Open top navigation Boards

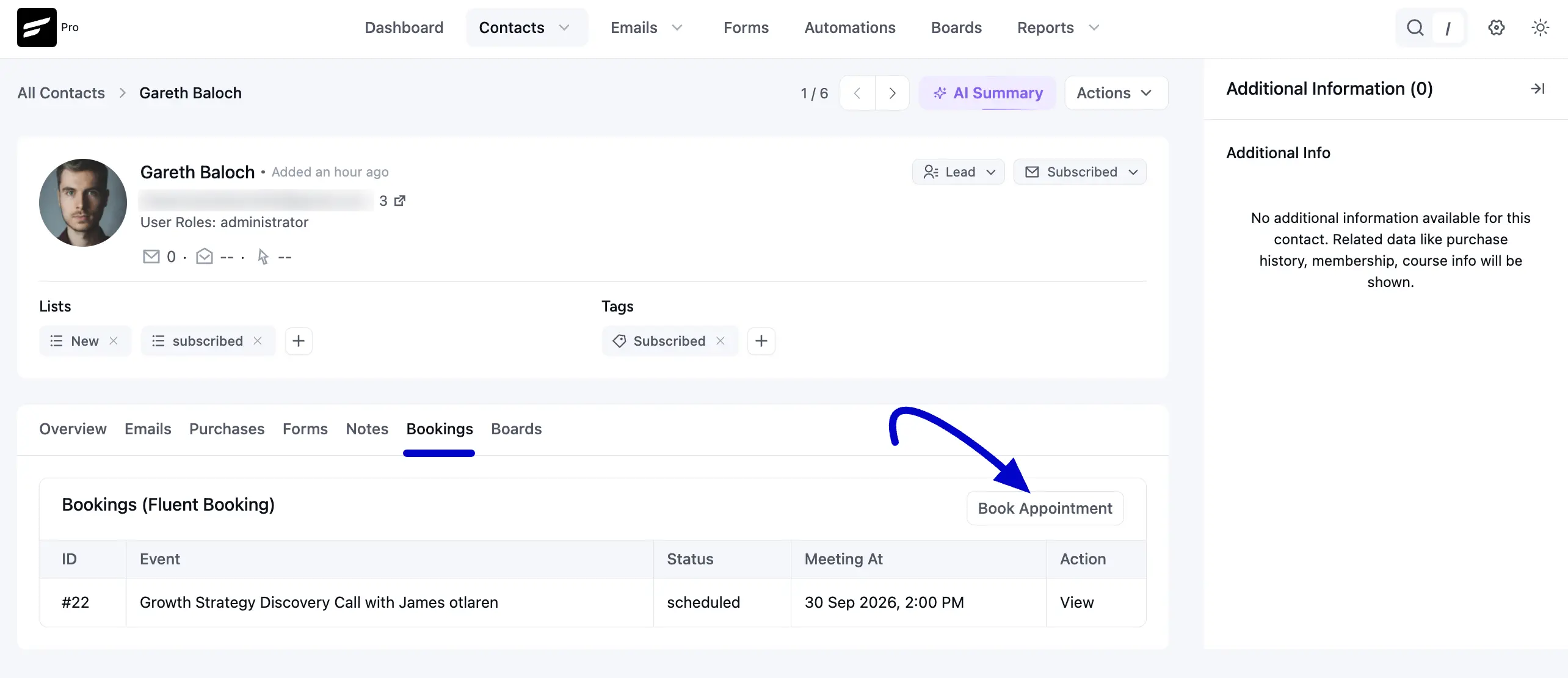click(956, 27)
